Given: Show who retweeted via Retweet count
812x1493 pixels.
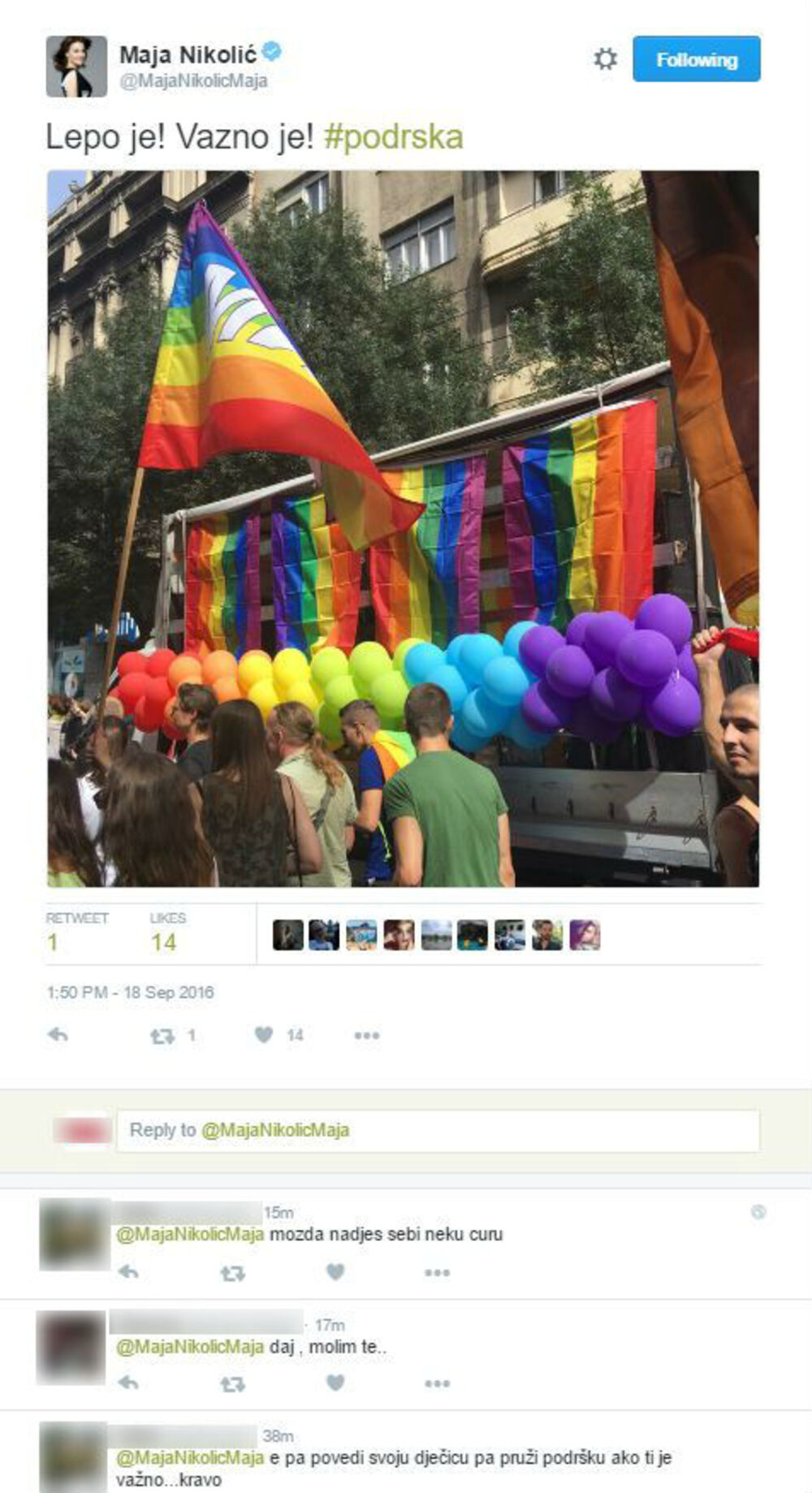Looking at the screenshot, I should pos(77,933).
